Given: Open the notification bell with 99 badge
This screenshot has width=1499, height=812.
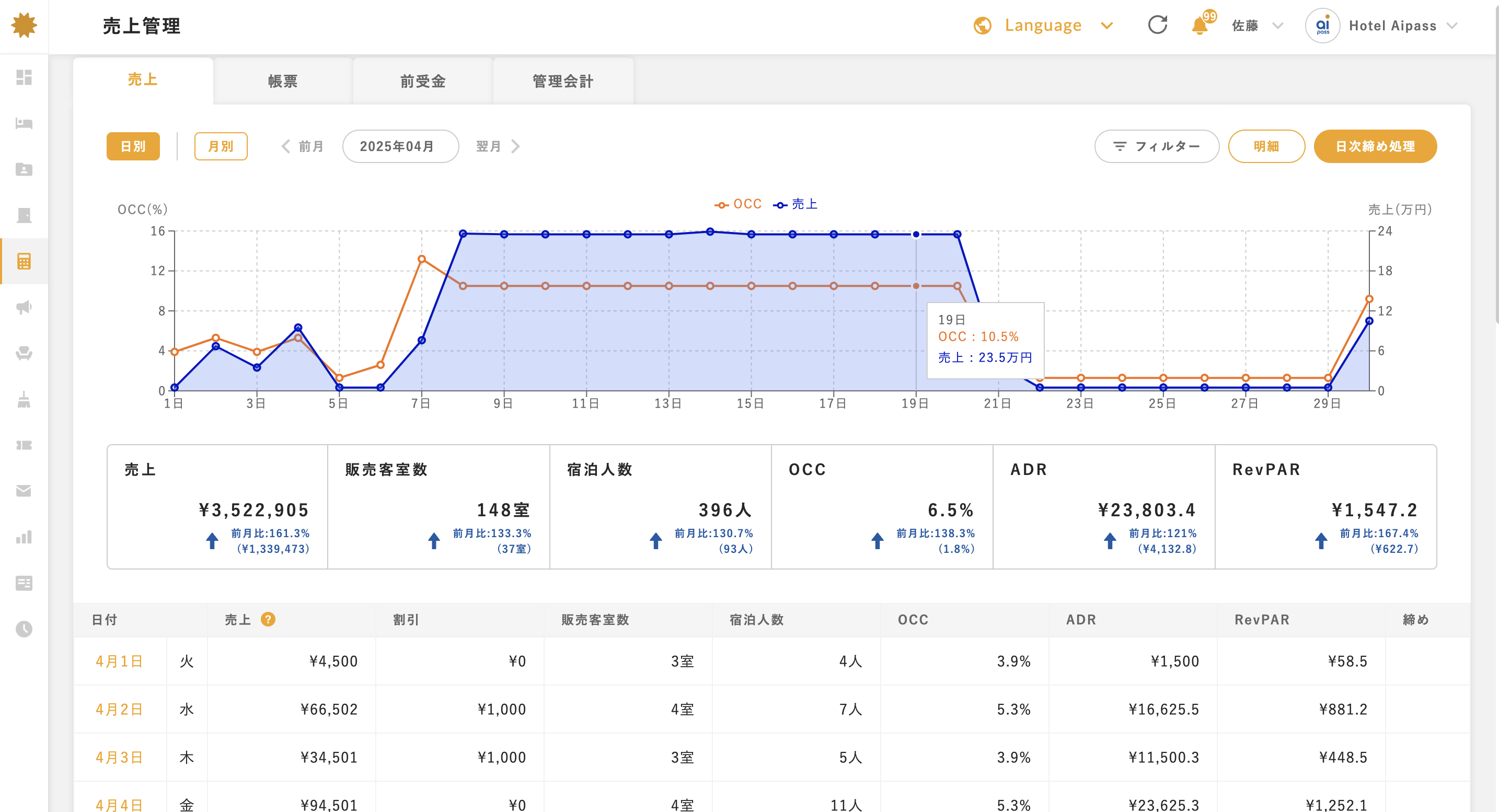Looking at the screenshot, I should point(1202,24).
